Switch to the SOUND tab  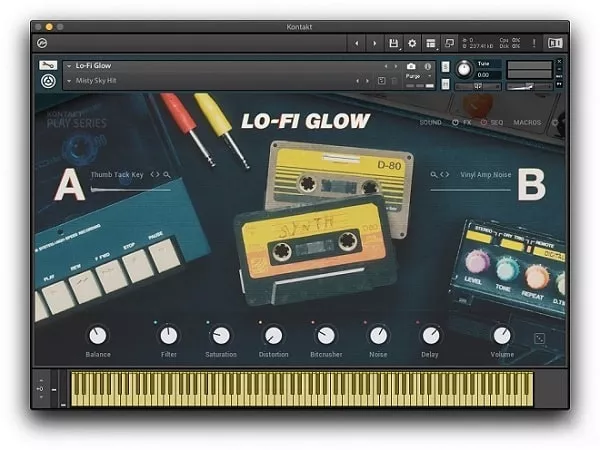pyautogui.click(x=431, y=122)
